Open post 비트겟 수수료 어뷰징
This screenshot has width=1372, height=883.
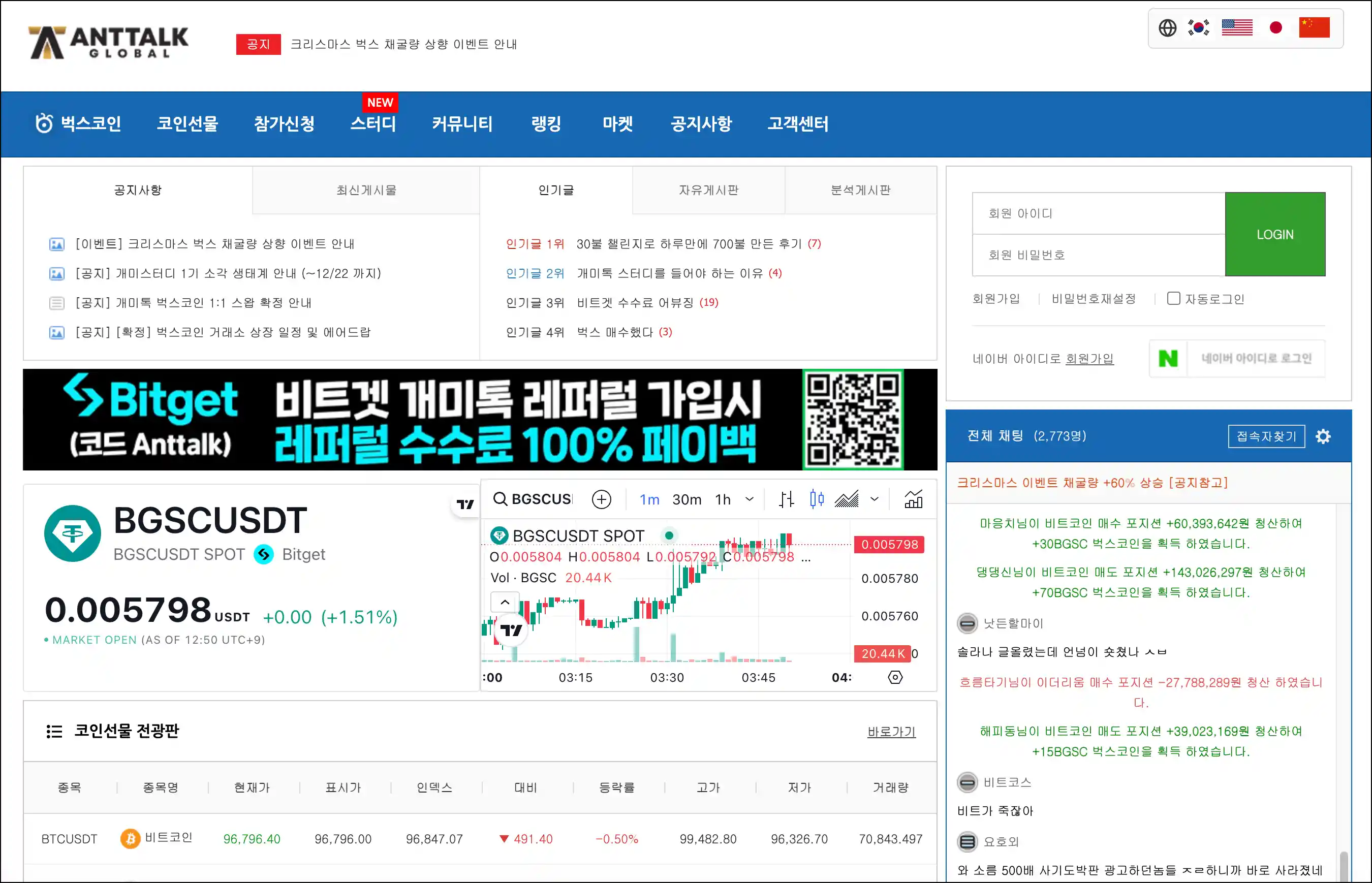coord(635,303)
